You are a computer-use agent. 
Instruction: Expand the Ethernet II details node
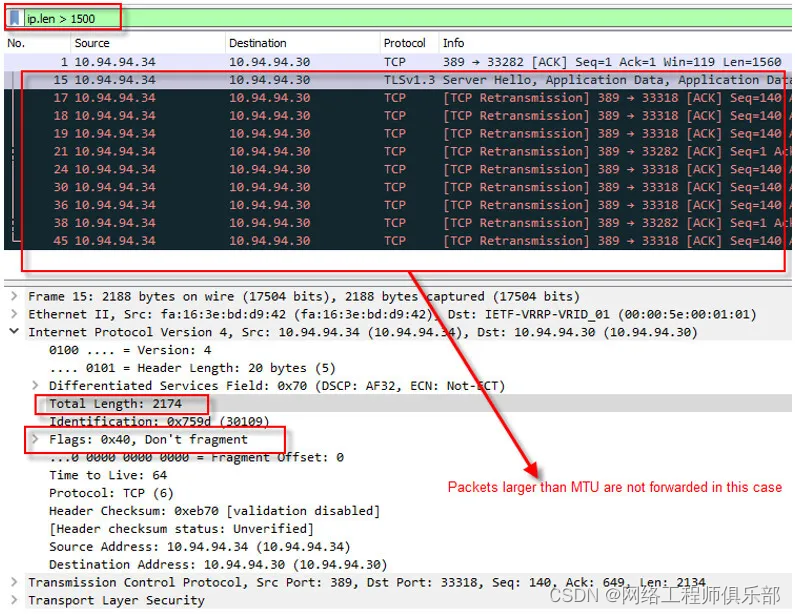coord(14,314)
